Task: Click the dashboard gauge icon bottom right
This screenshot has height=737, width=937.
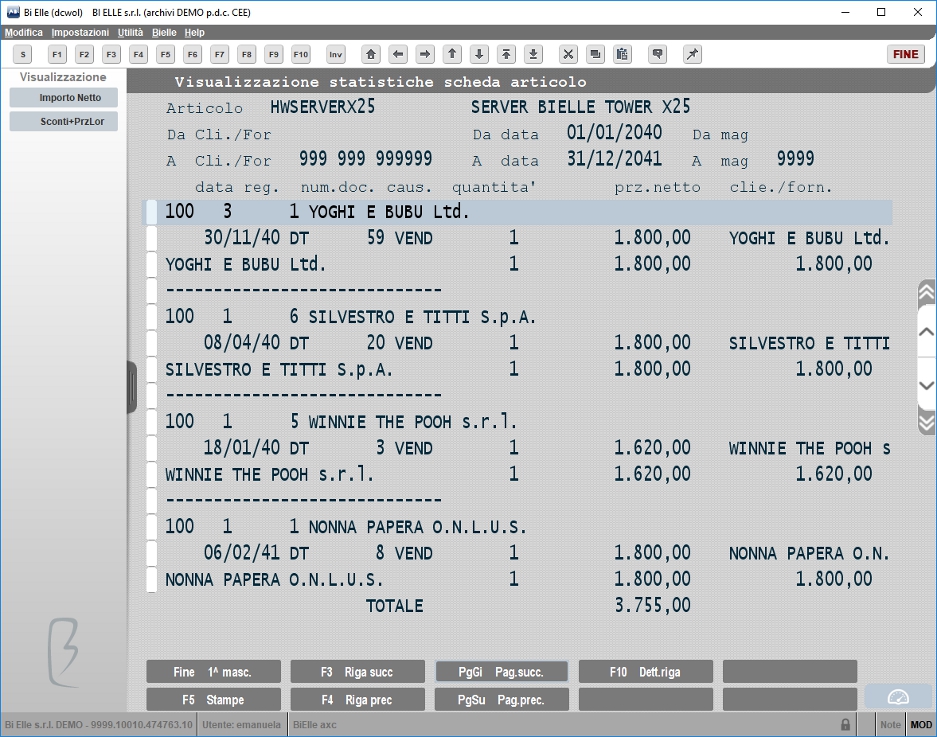Action: (898, 698)
